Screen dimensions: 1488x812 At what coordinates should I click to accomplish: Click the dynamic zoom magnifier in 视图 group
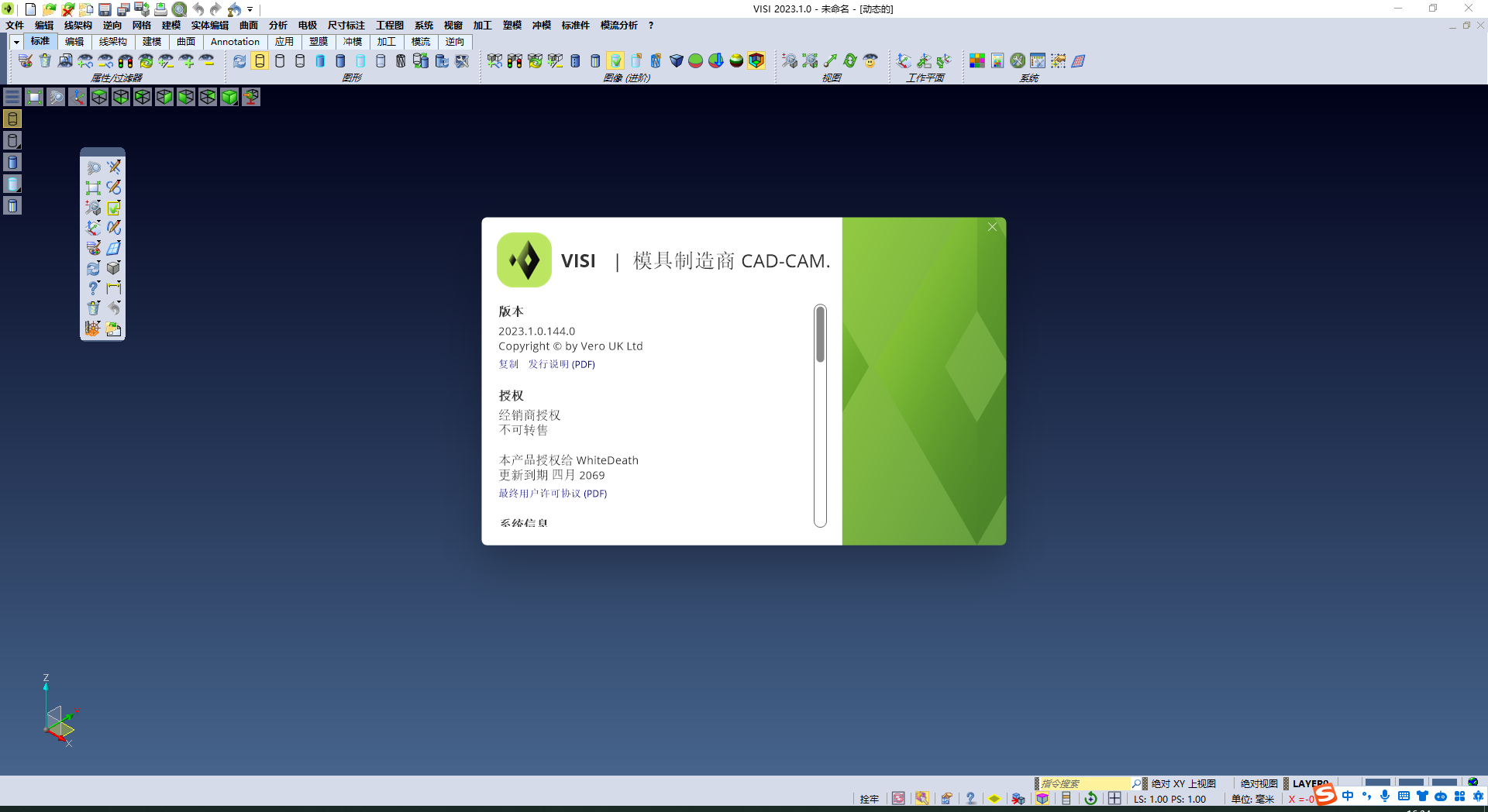pyautogui.click(x=790, y=60)
